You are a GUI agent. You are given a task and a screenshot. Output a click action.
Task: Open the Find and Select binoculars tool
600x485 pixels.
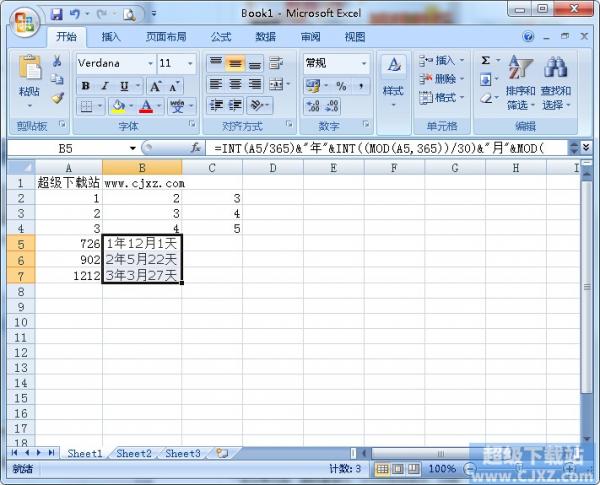[x=555, y=82]
